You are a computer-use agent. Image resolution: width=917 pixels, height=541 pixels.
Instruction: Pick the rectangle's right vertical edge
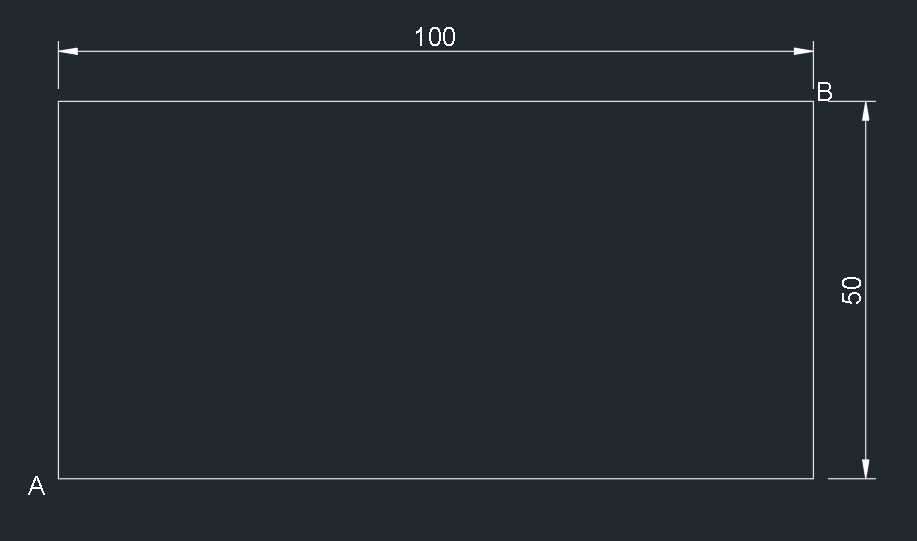813,290
